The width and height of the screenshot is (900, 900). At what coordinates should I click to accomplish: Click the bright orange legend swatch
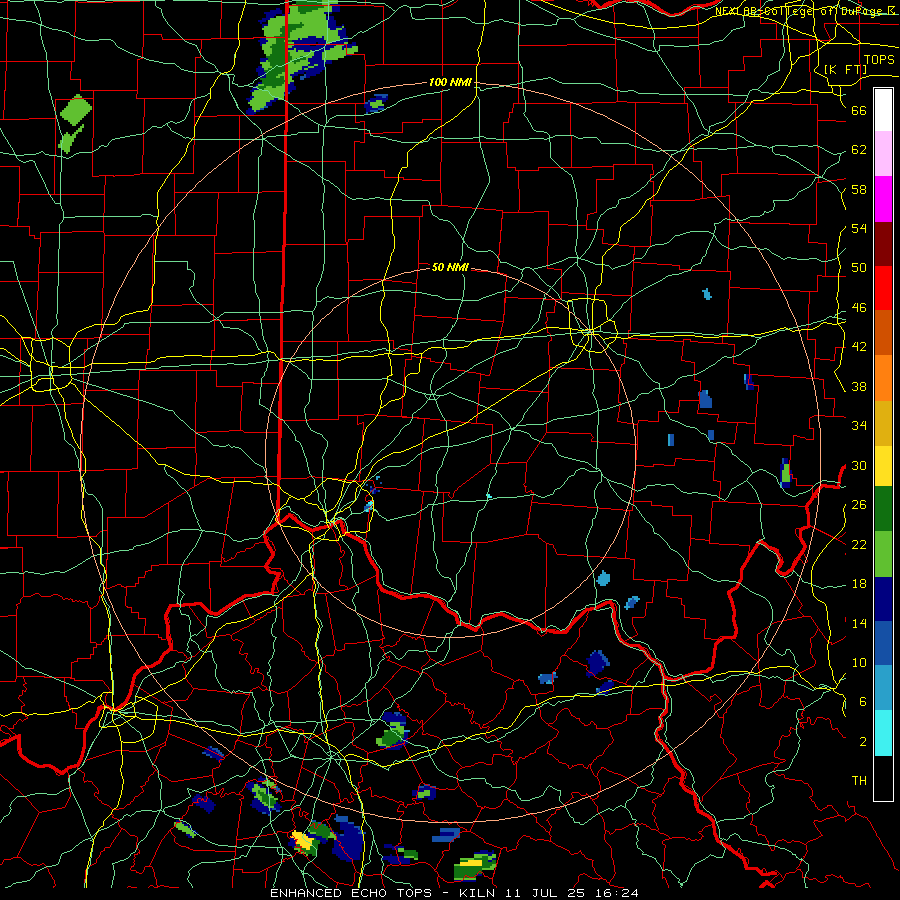pyautogui.click(x=883, y=378)
